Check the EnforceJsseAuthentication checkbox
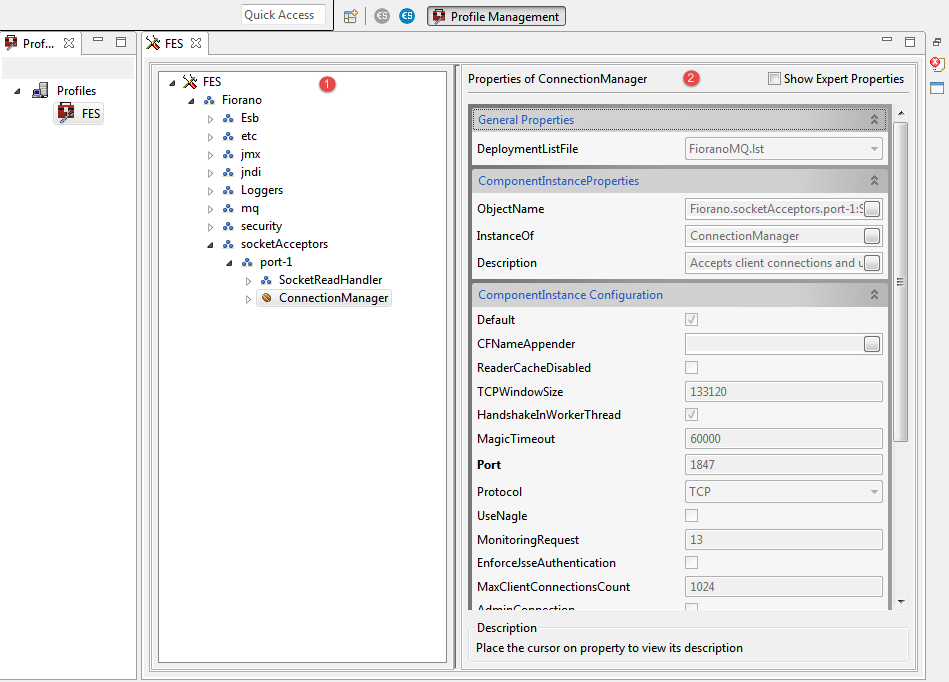Viewport: 949px width, 682px height. click(691, 563)
